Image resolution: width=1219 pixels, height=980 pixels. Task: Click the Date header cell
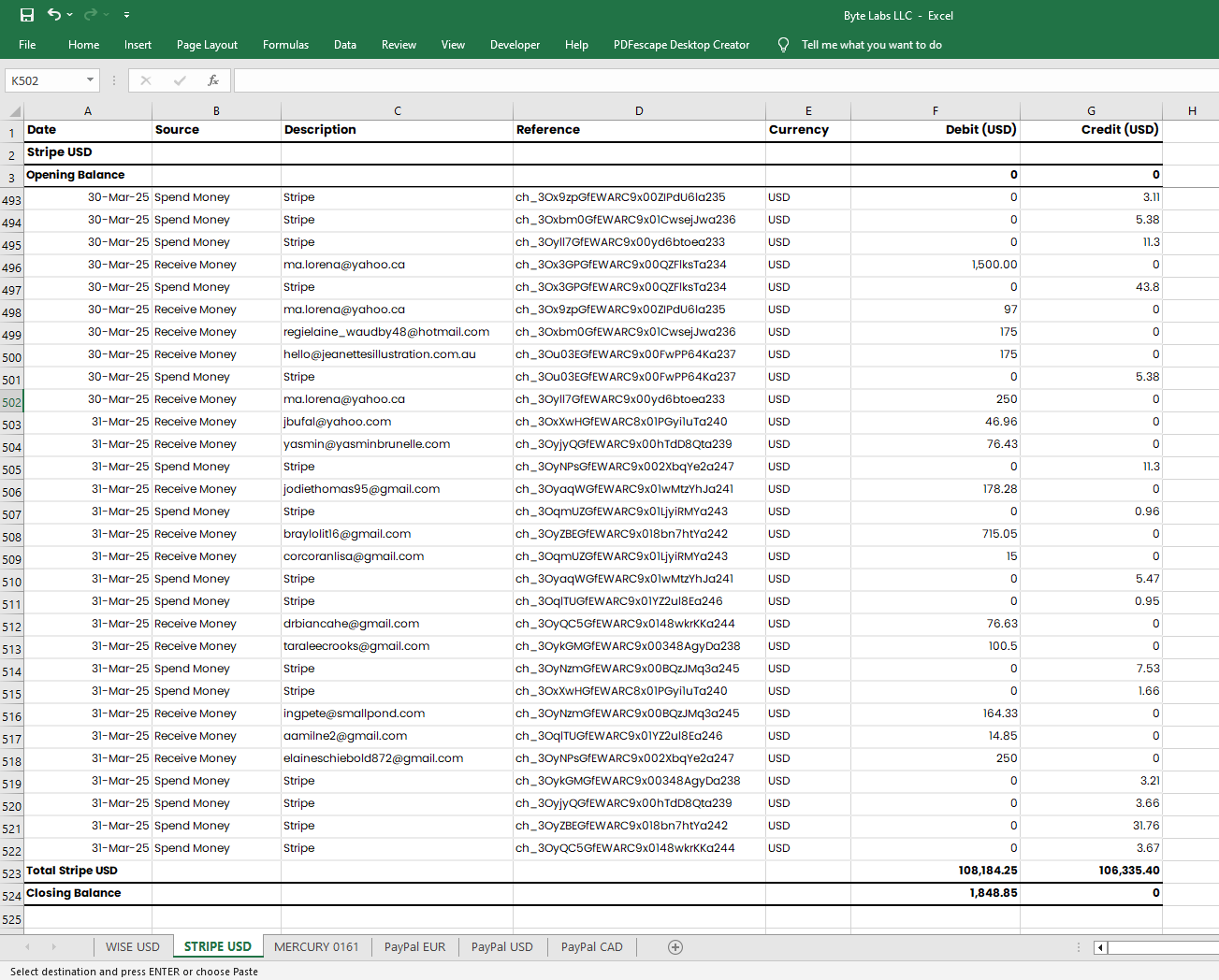pos(88,130)
